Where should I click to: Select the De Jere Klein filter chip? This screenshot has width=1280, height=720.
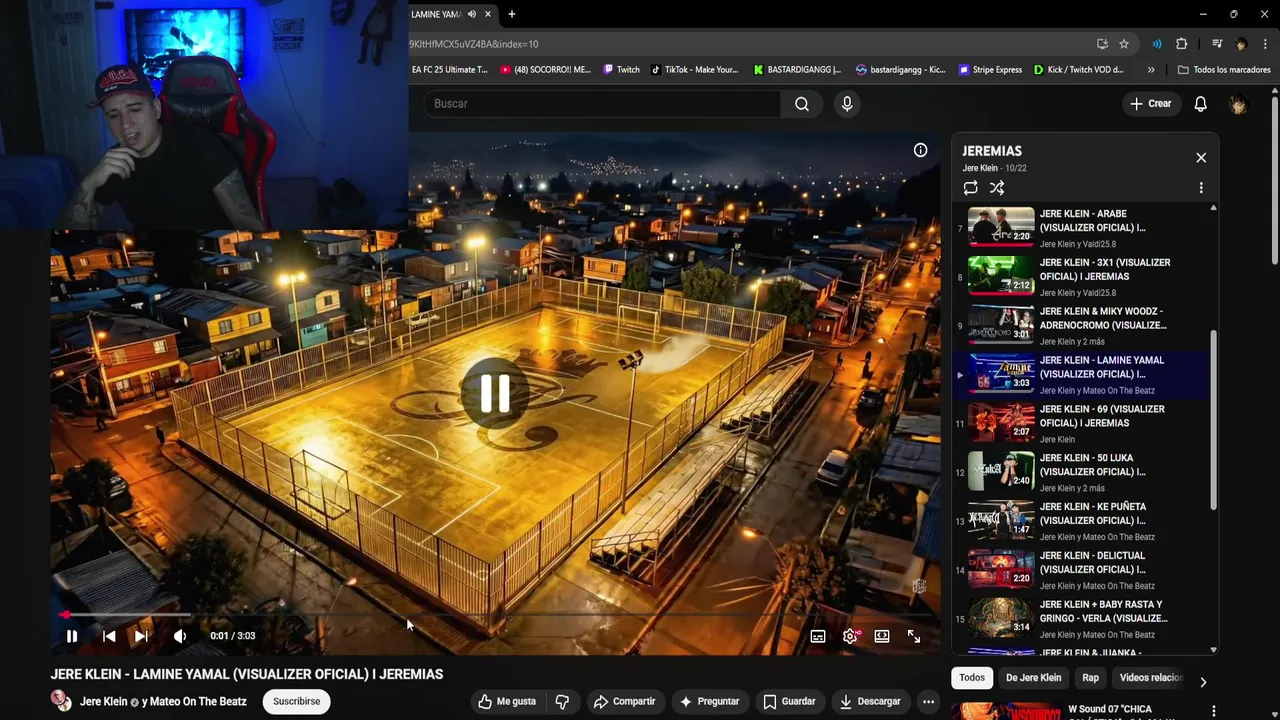(1033, 678)
